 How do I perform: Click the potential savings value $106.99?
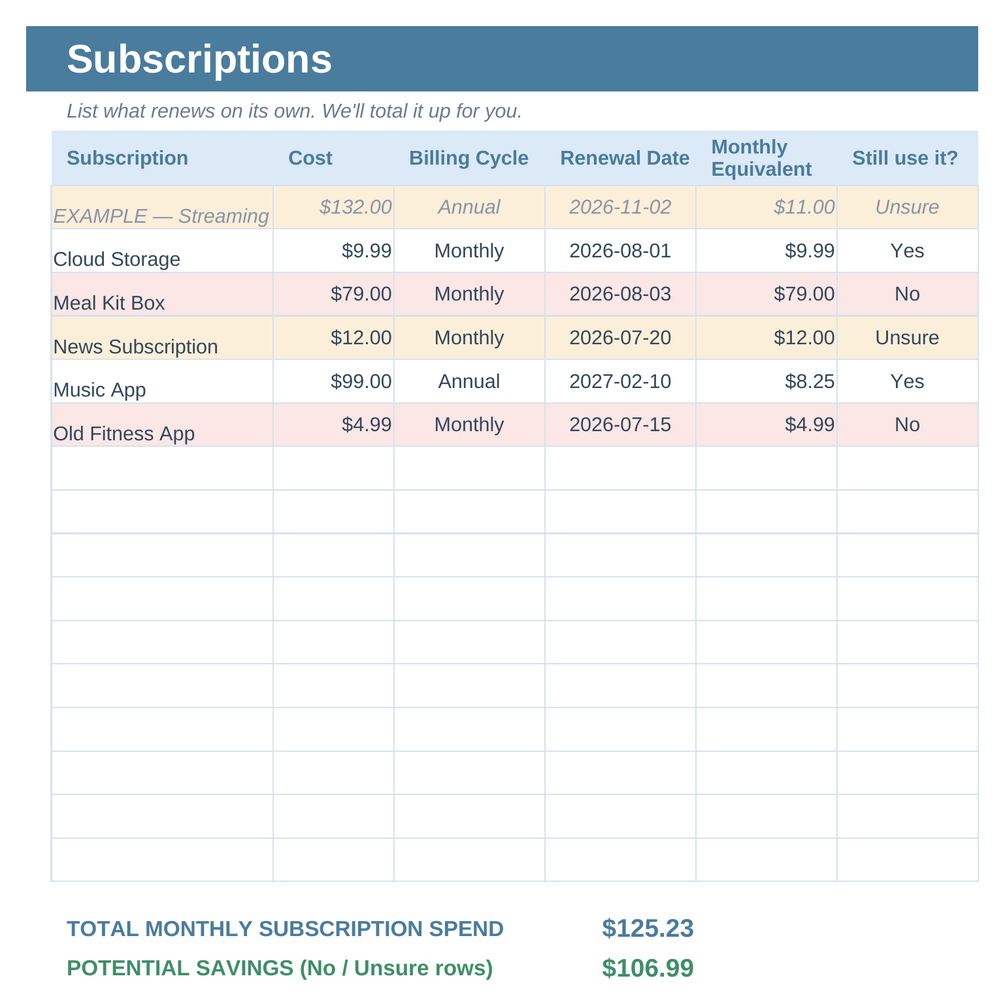(x=648, y=968)
